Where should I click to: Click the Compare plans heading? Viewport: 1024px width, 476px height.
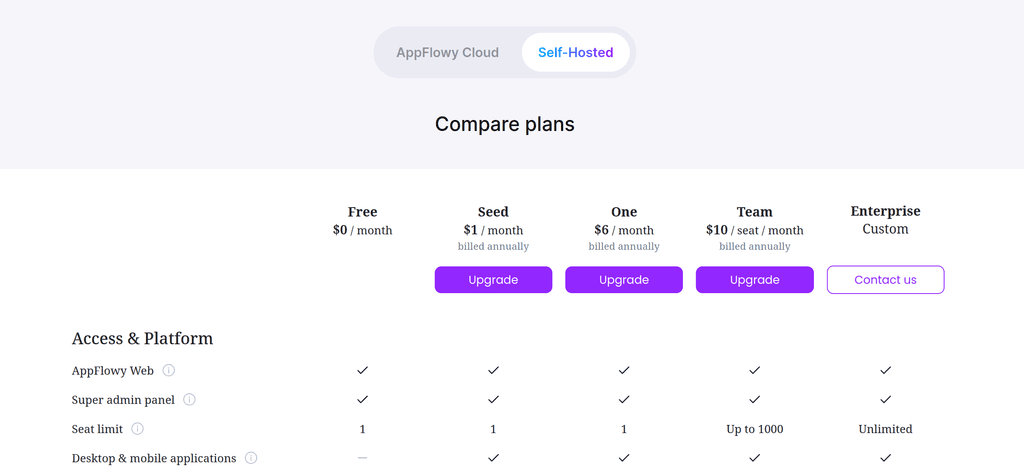505,125
